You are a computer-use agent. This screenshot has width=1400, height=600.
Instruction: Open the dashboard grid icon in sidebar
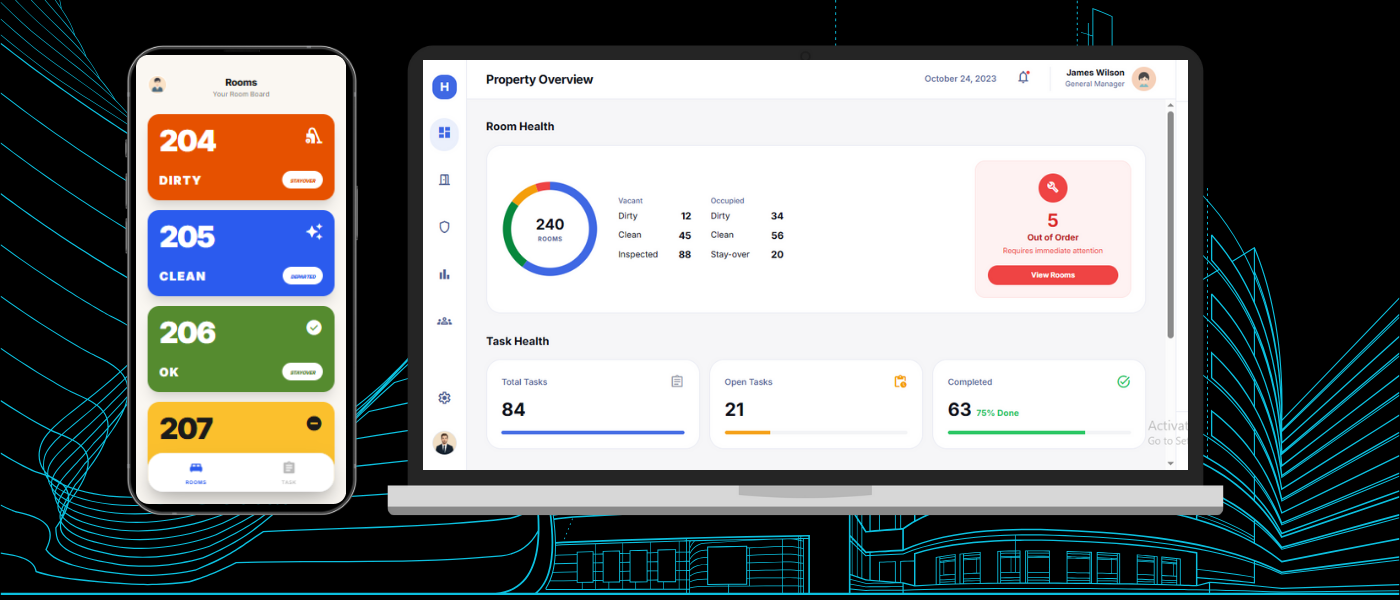[x=444, y=133]
